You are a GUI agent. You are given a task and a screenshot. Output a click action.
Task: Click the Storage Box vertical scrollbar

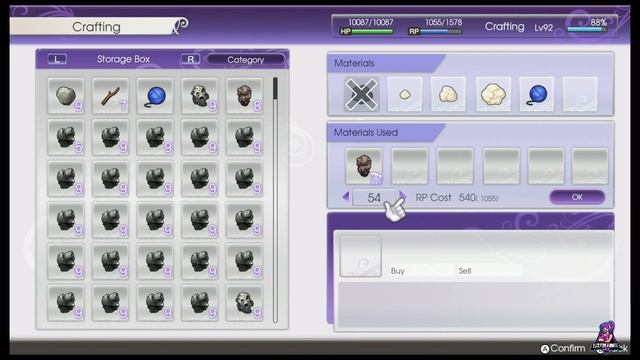276,200
